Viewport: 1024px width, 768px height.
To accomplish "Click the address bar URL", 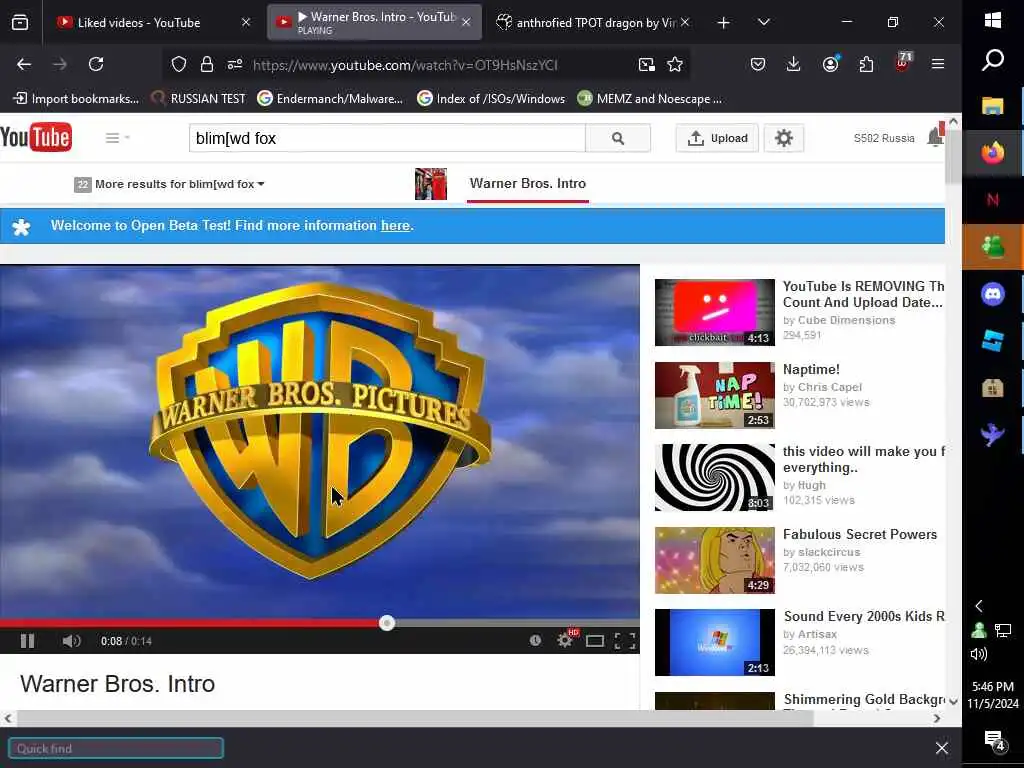I will pyautogui.click(x=405, y=65).
